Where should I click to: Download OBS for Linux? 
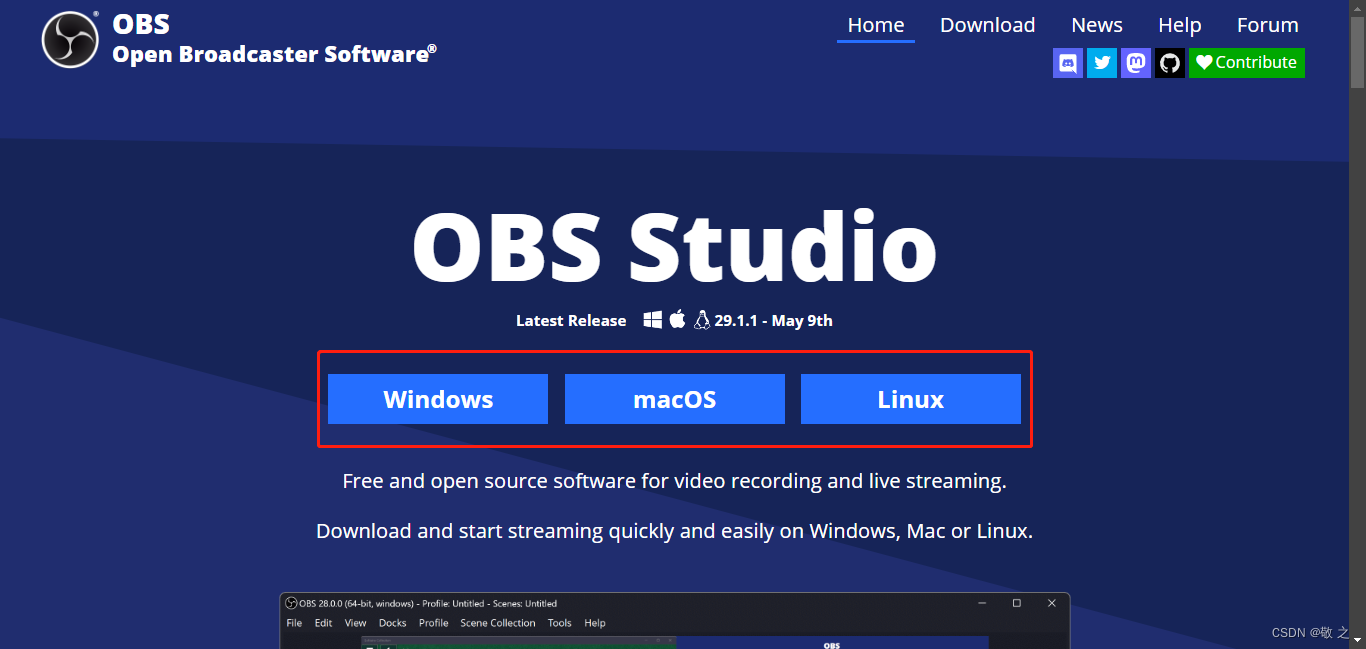(x=911, y=399)
